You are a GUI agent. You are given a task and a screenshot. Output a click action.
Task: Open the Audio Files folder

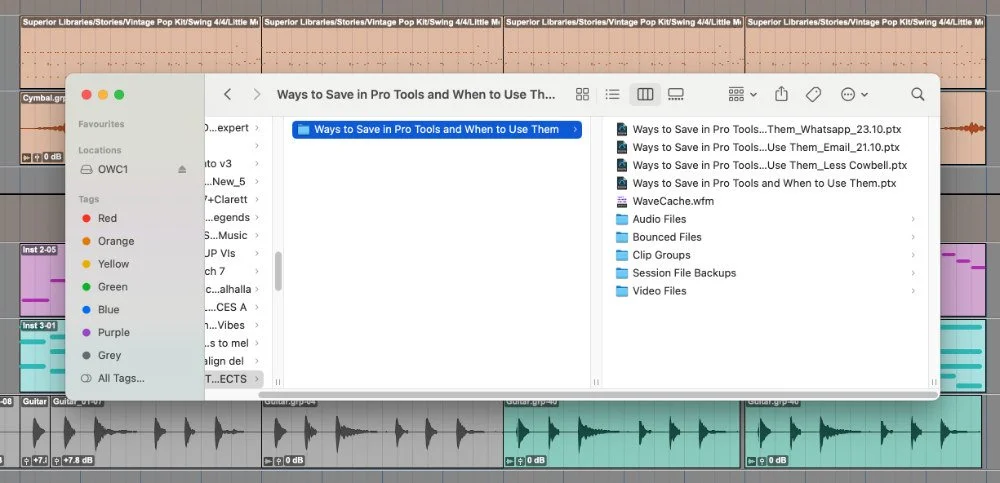click(x=659, y=219)
